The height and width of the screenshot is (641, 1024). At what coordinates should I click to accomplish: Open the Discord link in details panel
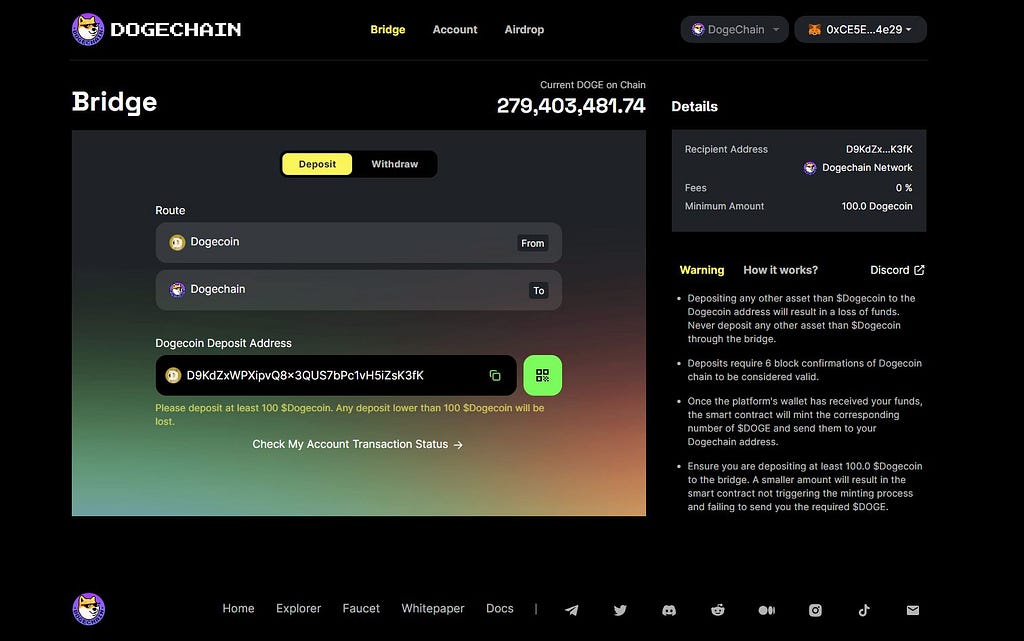(x=897, y=270)
